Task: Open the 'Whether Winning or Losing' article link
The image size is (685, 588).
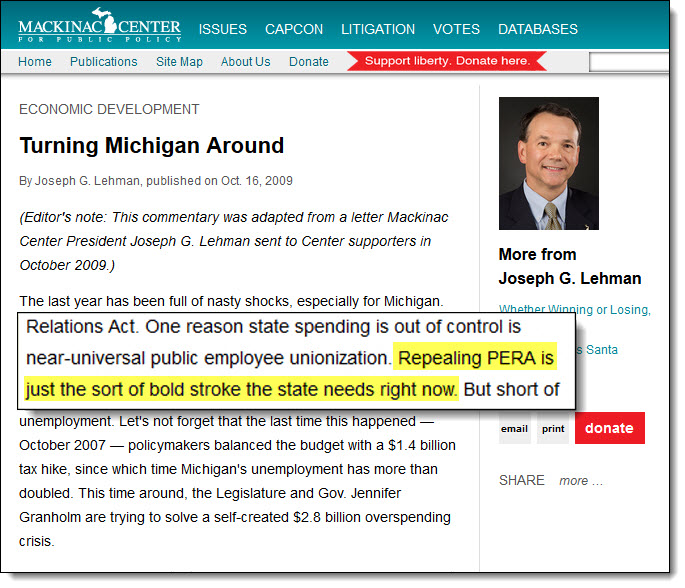Action: 574,310
